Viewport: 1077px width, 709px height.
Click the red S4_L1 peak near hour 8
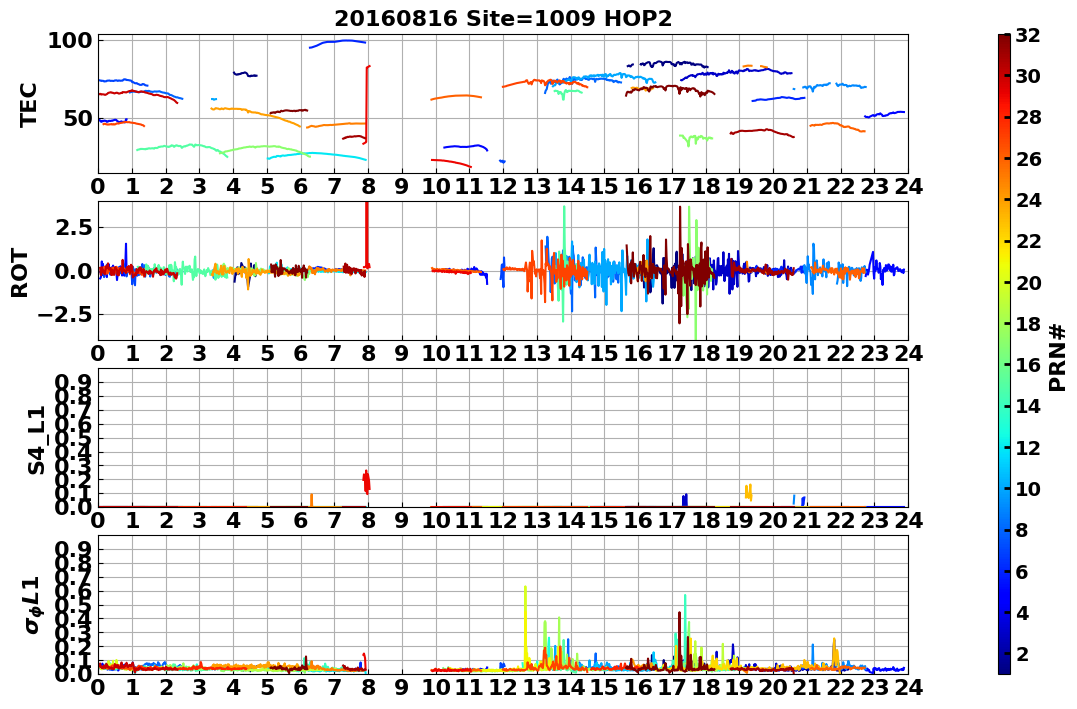pos(367,482)
